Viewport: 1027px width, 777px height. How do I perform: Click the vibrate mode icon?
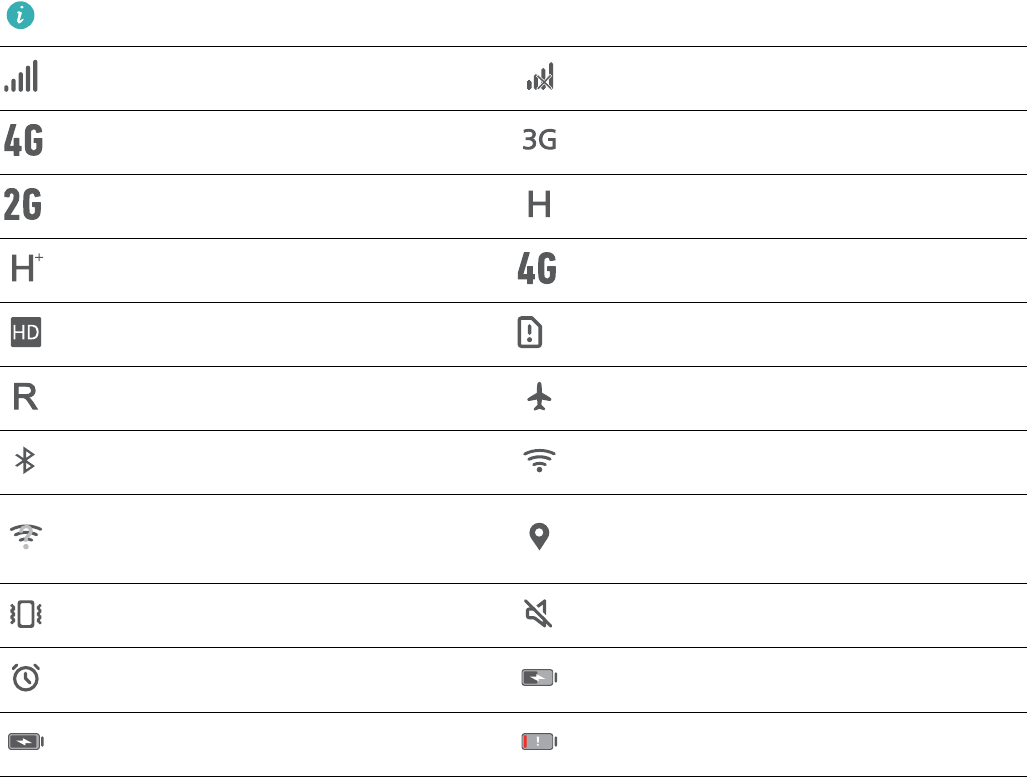click(25, 615)
